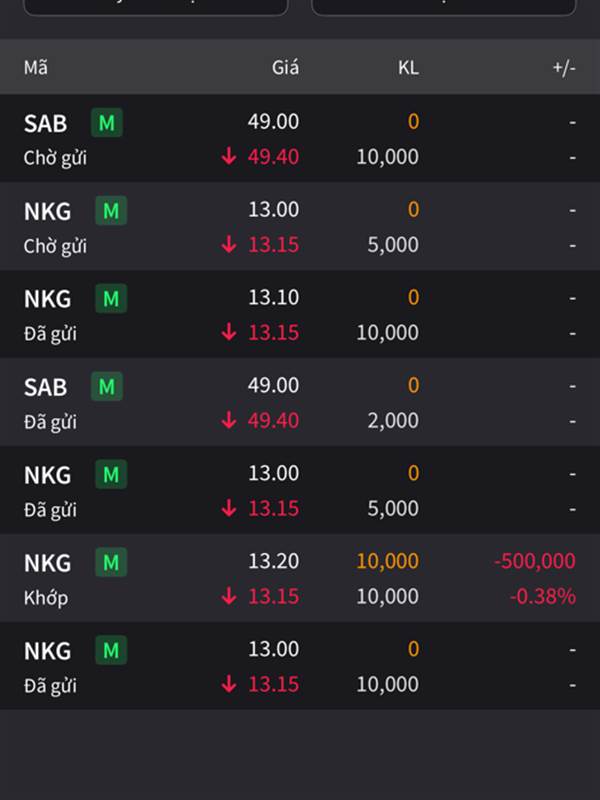Select the SAB Đã gửi order for 2,000
This screenshot has height=800, width=600.
[300, 403]
